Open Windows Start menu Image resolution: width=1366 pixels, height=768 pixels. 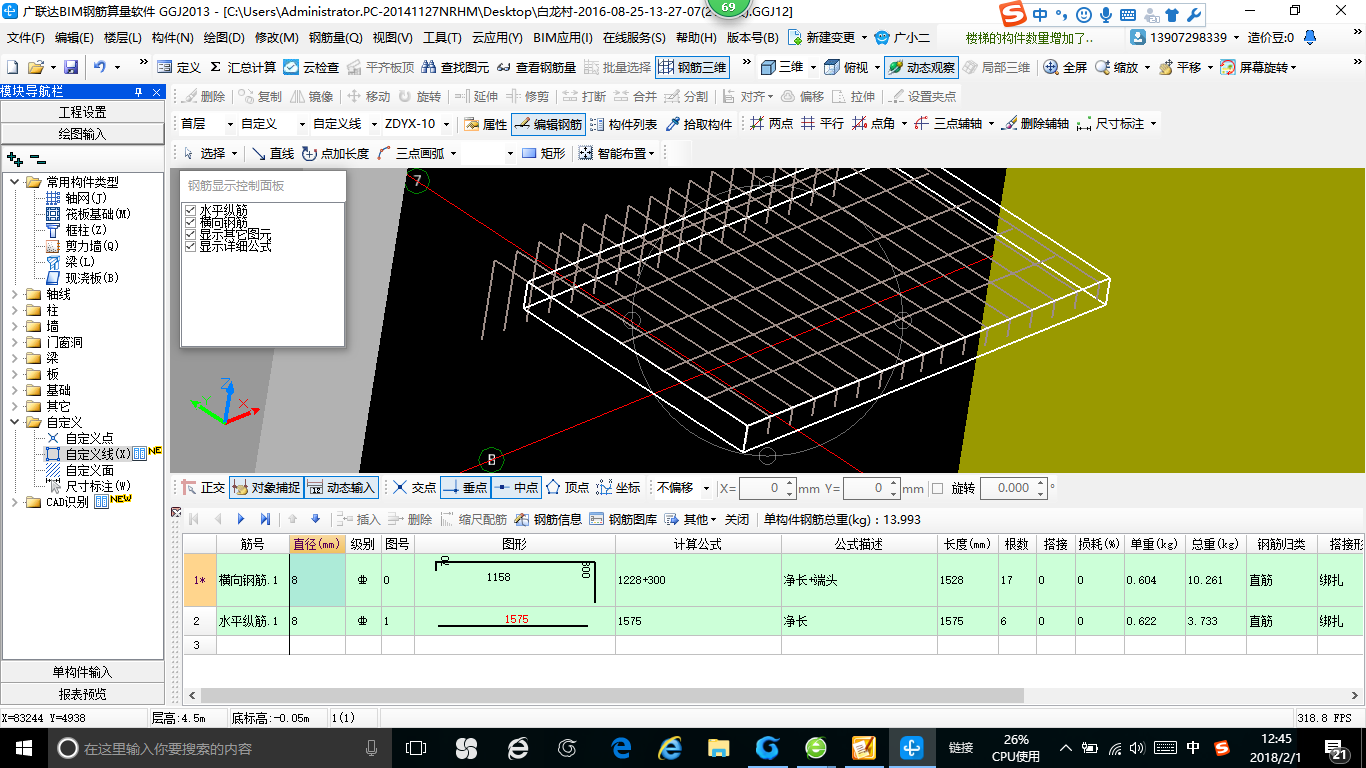point(23,748)
